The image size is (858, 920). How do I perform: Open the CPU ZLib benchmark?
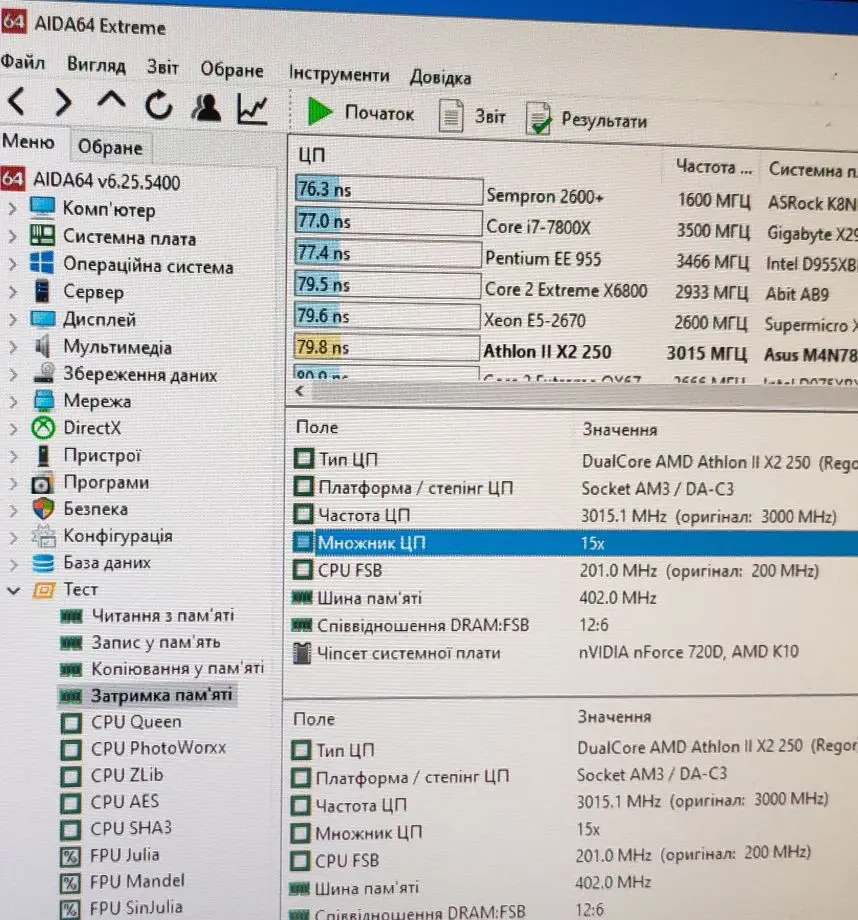pos(112,776)
